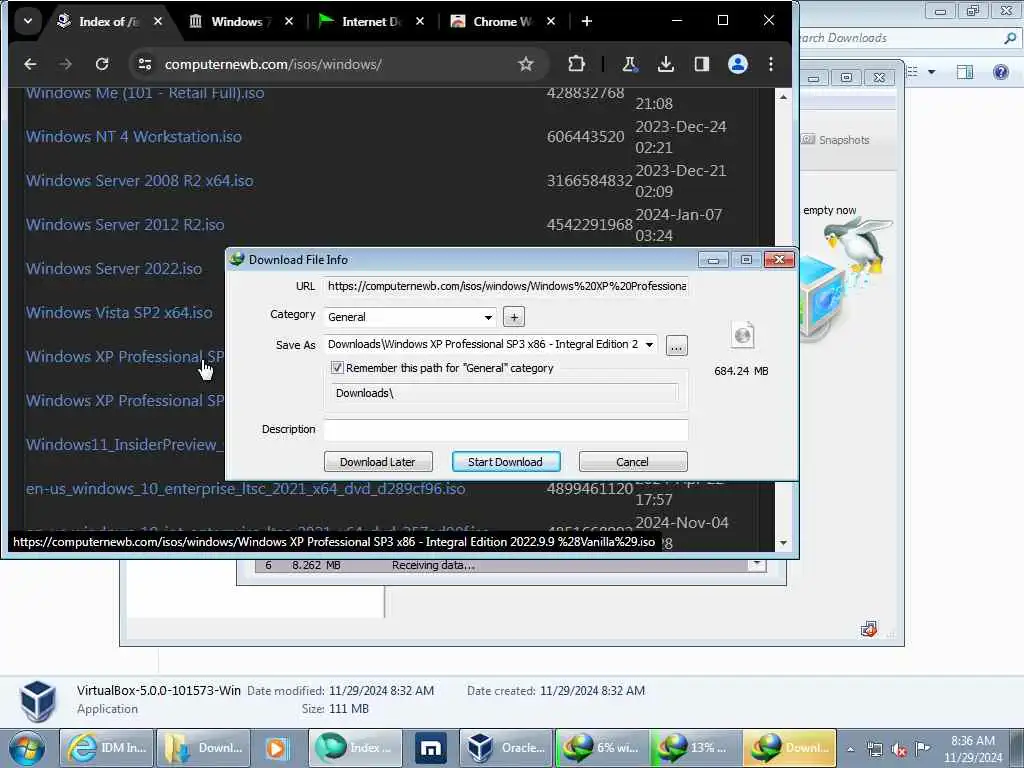Show hidden tray icons arrow
Image resolution: width=1024 pixels, height=768 pixels.
coord(850,750)
